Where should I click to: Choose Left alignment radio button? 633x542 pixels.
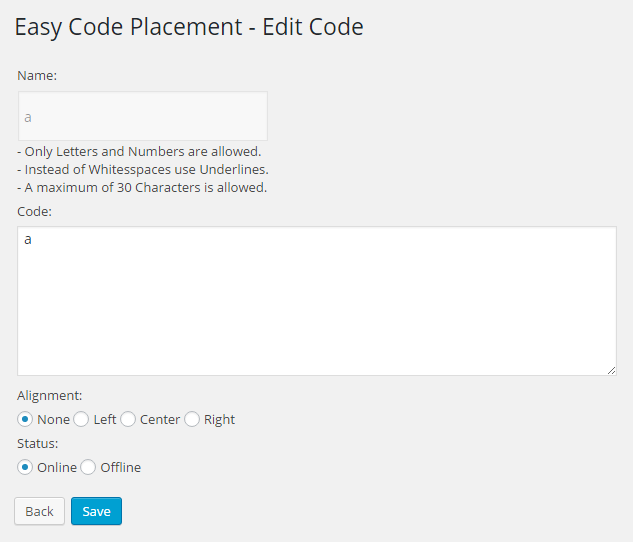coord(81,419)
